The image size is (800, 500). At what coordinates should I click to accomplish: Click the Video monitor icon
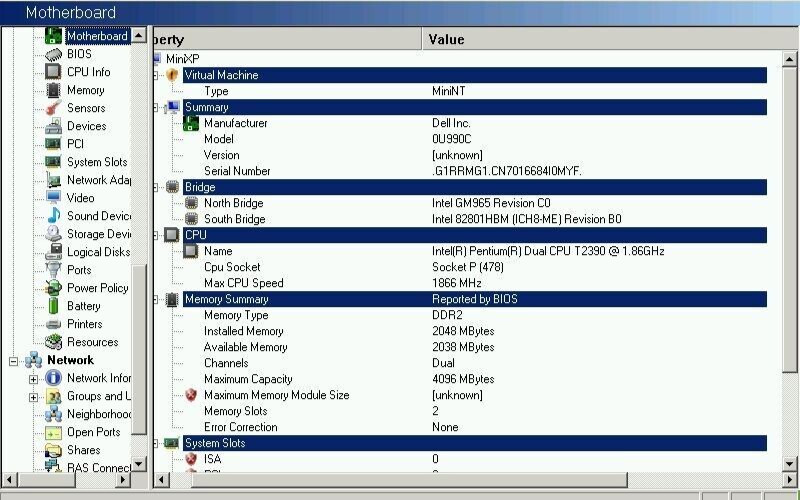(x=53, y=197)
